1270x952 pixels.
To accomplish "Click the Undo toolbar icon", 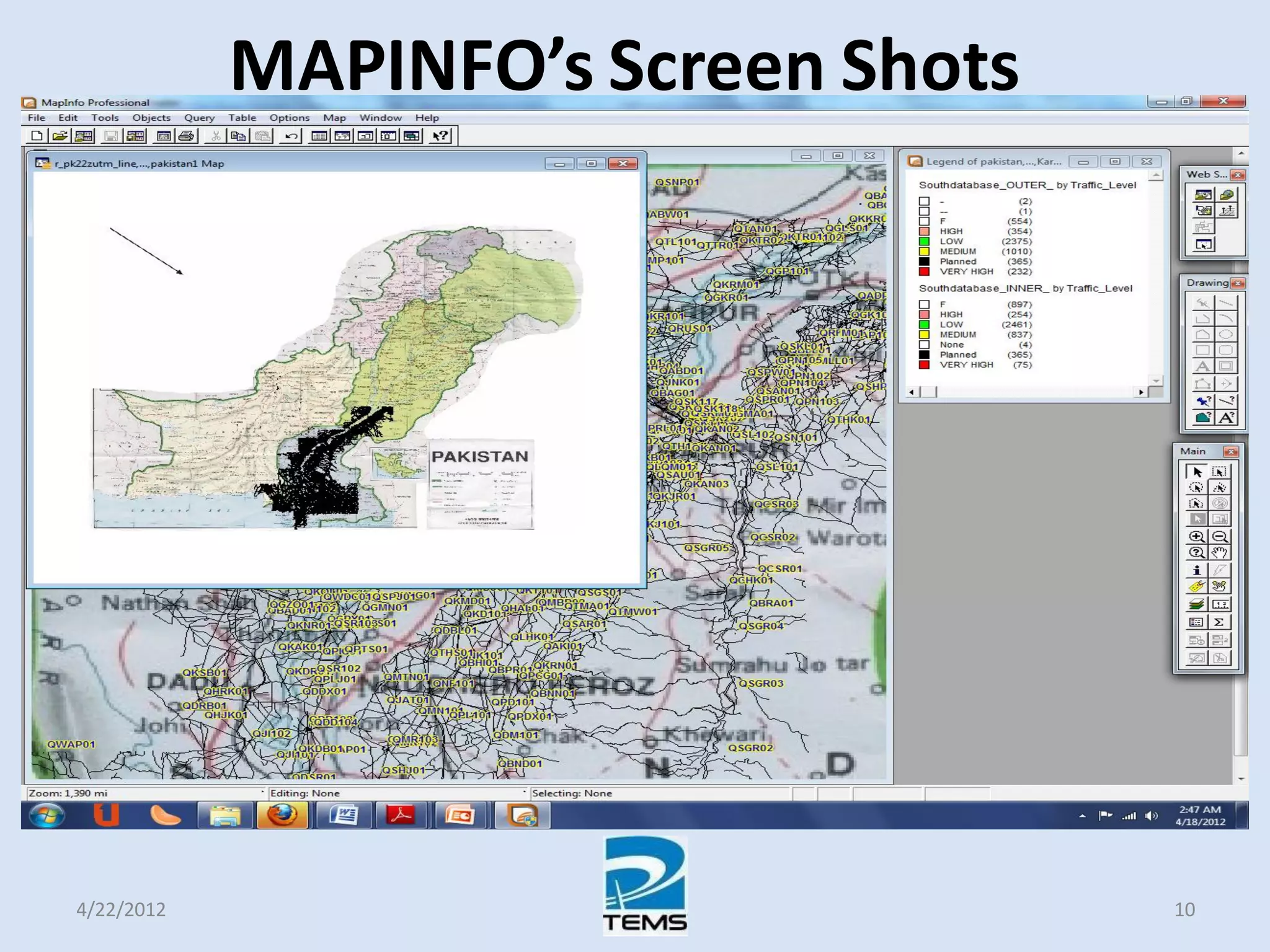I will (x=290, y=136).
